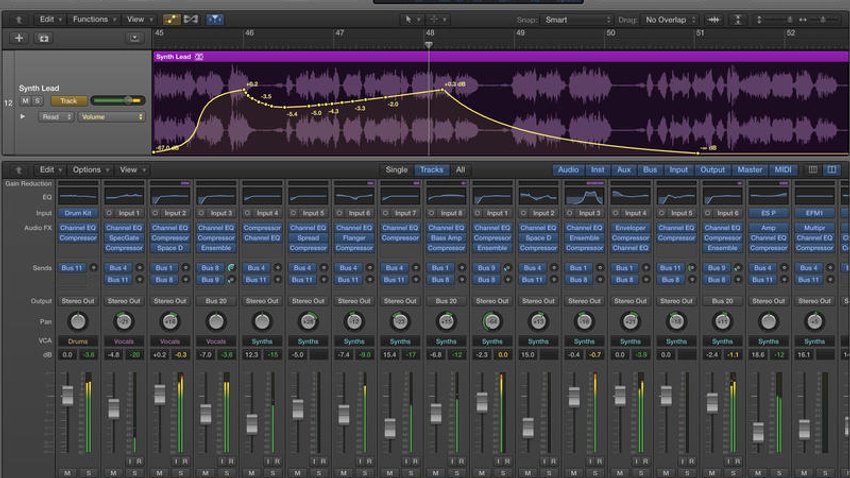Mute the Synth Lead track
The width and height of the screenshot is (850, 478).
[x=25, y=101]
